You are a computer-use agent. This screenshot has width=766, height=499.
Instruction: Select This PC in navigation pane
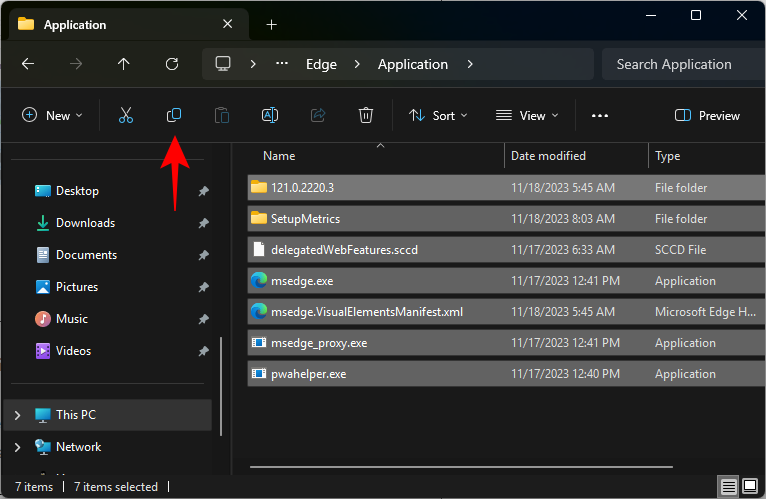point(107,415)
